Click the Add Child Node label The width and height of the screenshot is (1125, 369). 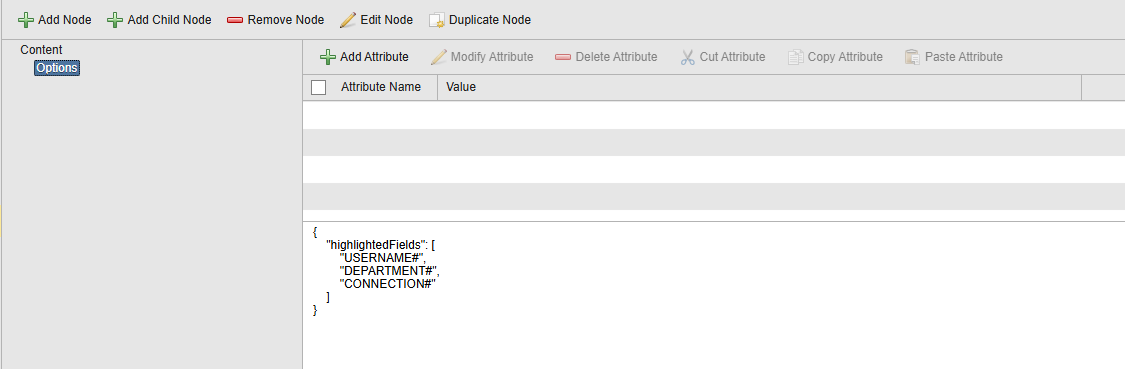[169, 20]
